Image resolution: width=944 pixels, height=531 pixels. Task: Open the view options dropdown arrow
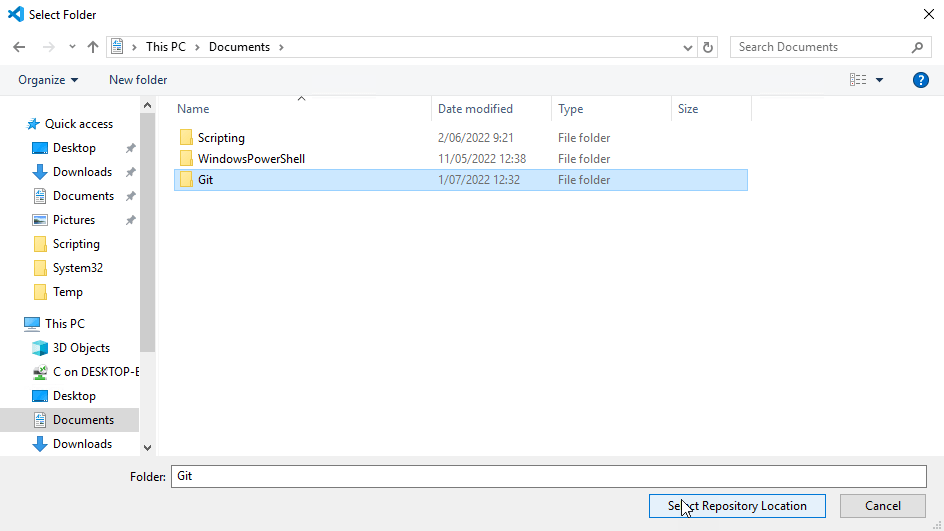pos(880,80)
